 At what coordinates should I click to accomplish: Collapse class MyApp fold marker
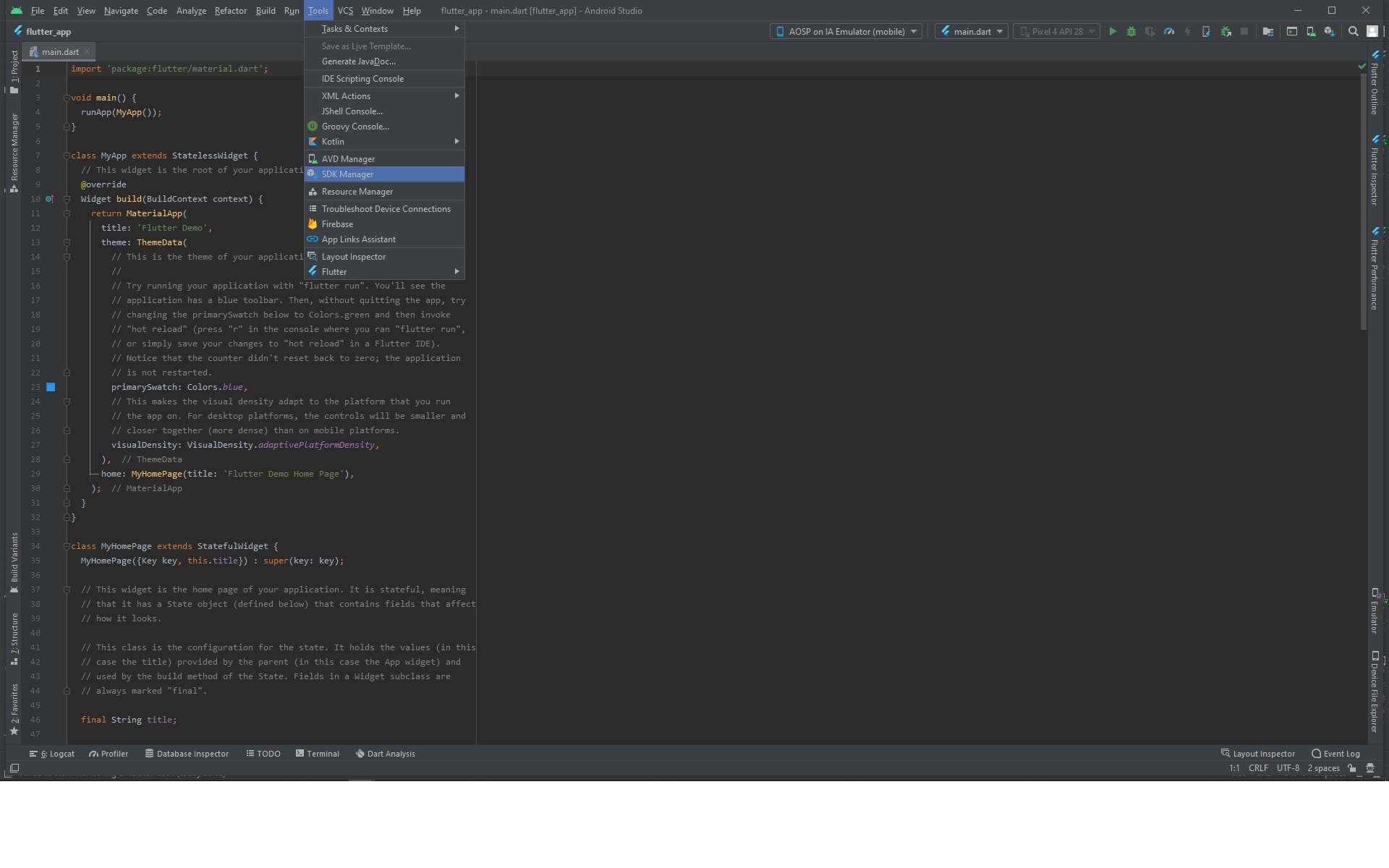[67, 156]
